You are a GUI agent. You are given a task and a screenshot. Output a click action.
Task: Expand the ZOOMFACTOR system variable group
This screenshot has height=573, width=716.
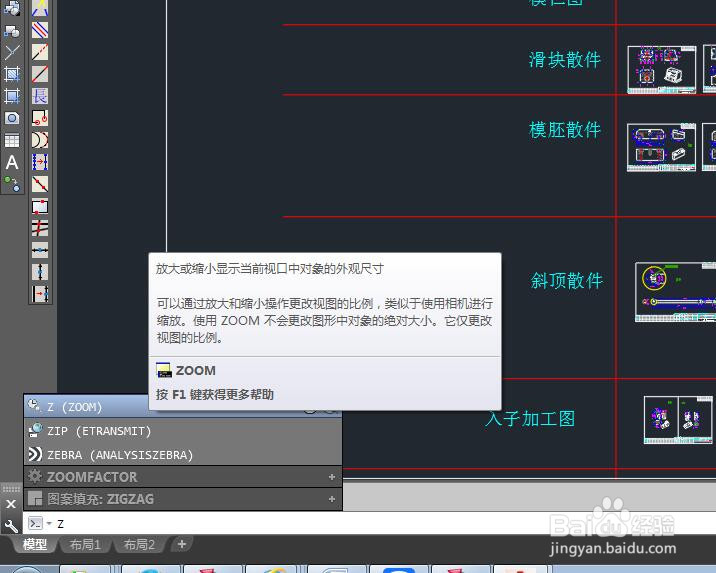coord(332,477)
